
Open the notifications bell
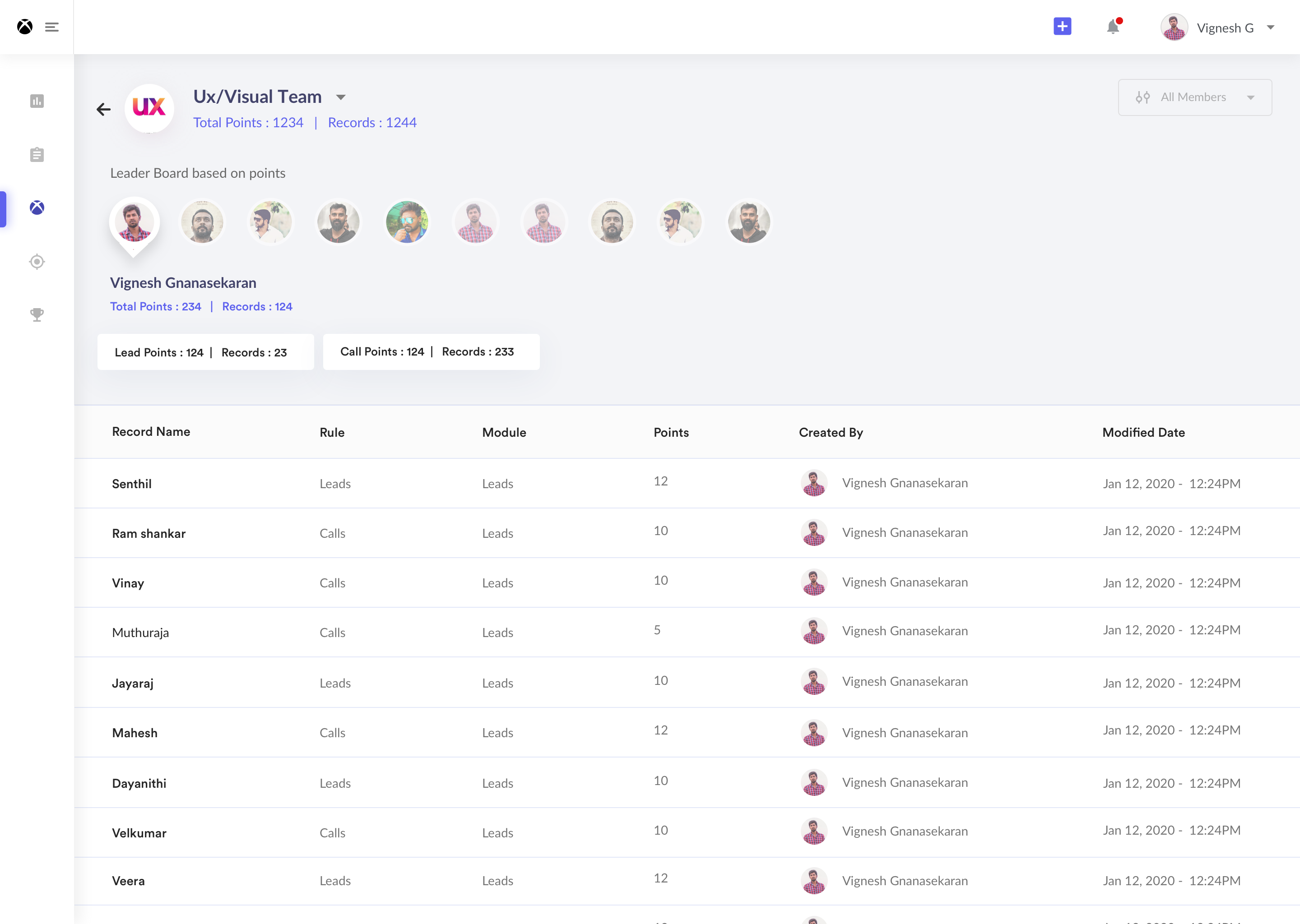point(1113,26)
